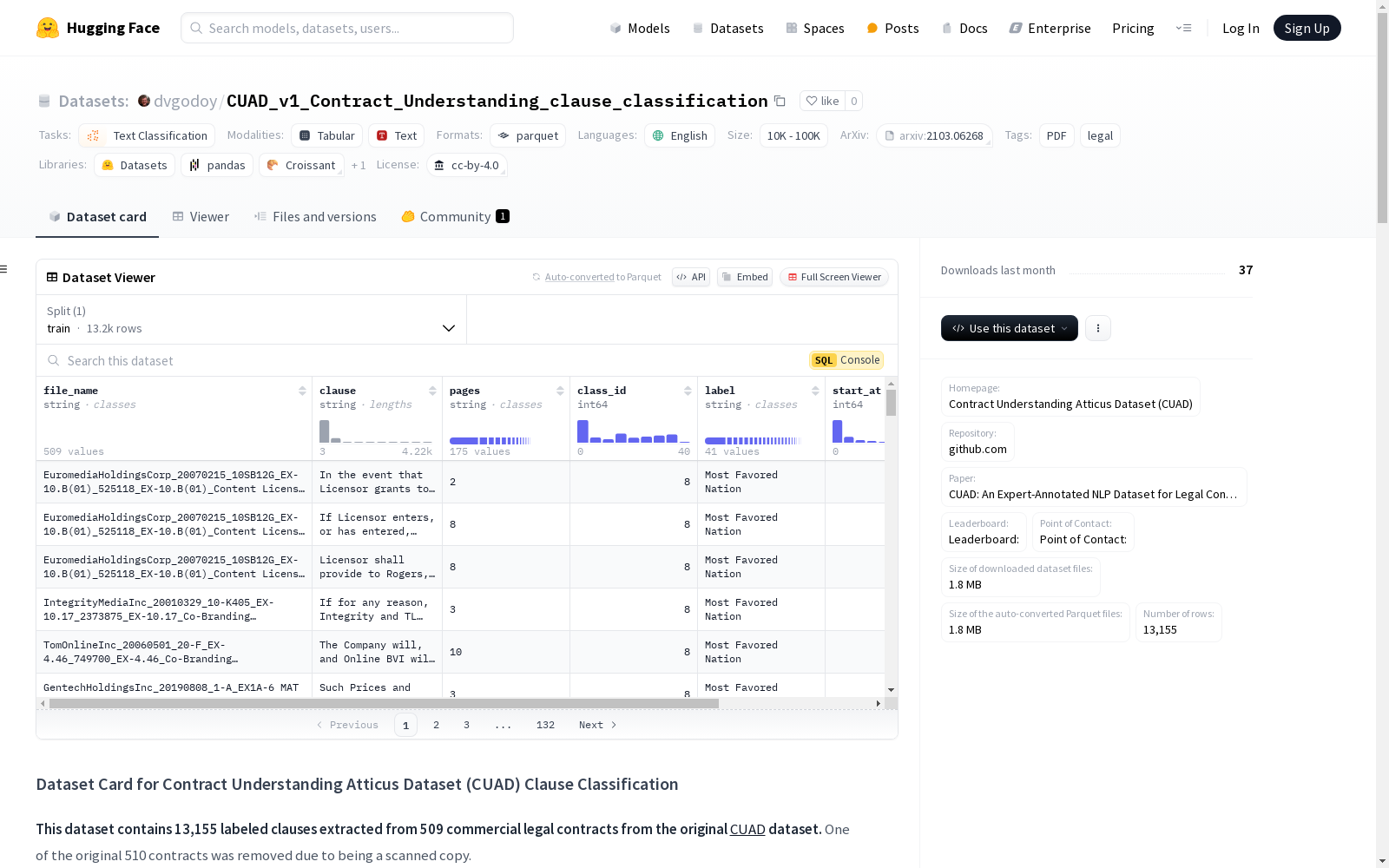Screen dimensions: 1389x868
Task: Open the API button in Dataset Viewer
Action: 691,277
